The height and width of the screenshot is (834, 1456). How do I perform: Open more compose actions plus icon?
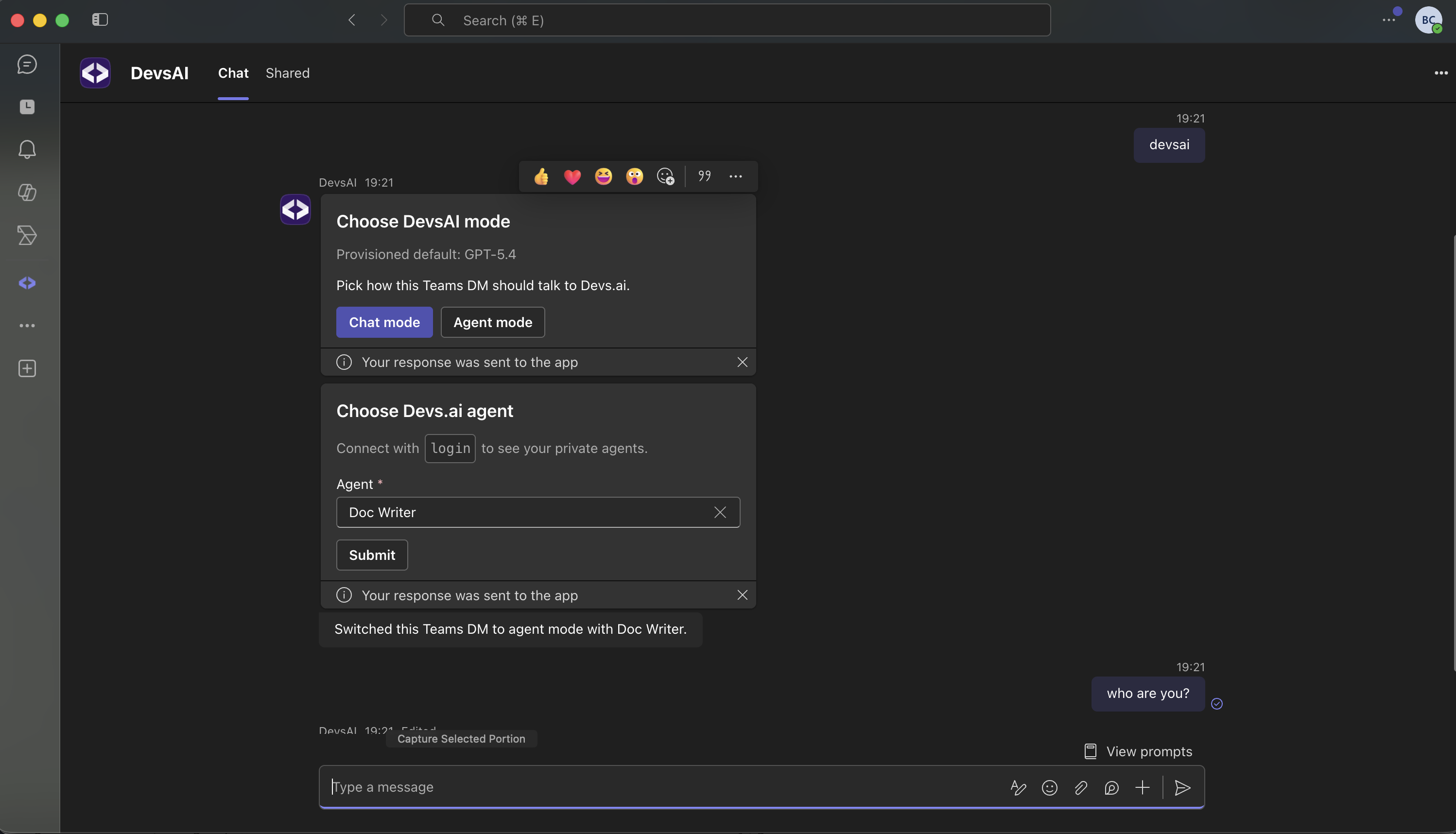pyautogui.click(x=1142, y=788)
